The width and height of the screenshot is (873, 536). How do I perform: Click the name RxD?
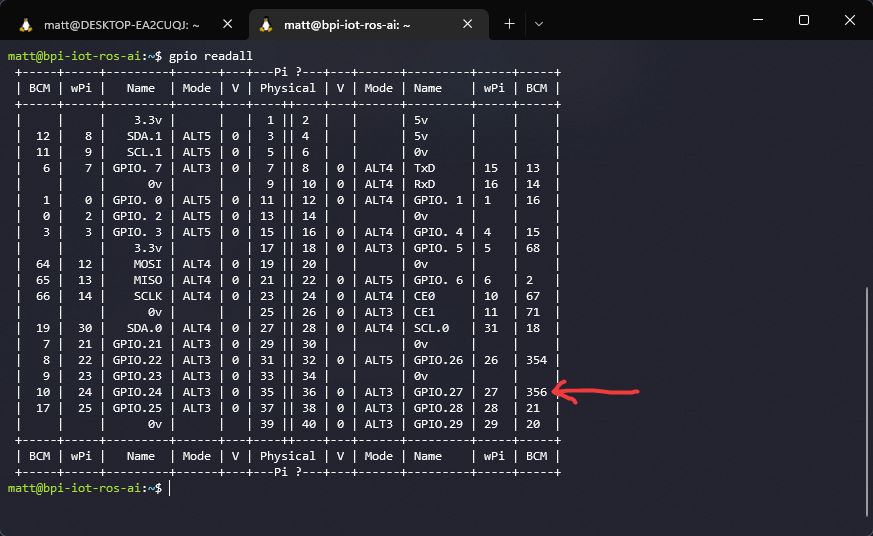[424, 184]
